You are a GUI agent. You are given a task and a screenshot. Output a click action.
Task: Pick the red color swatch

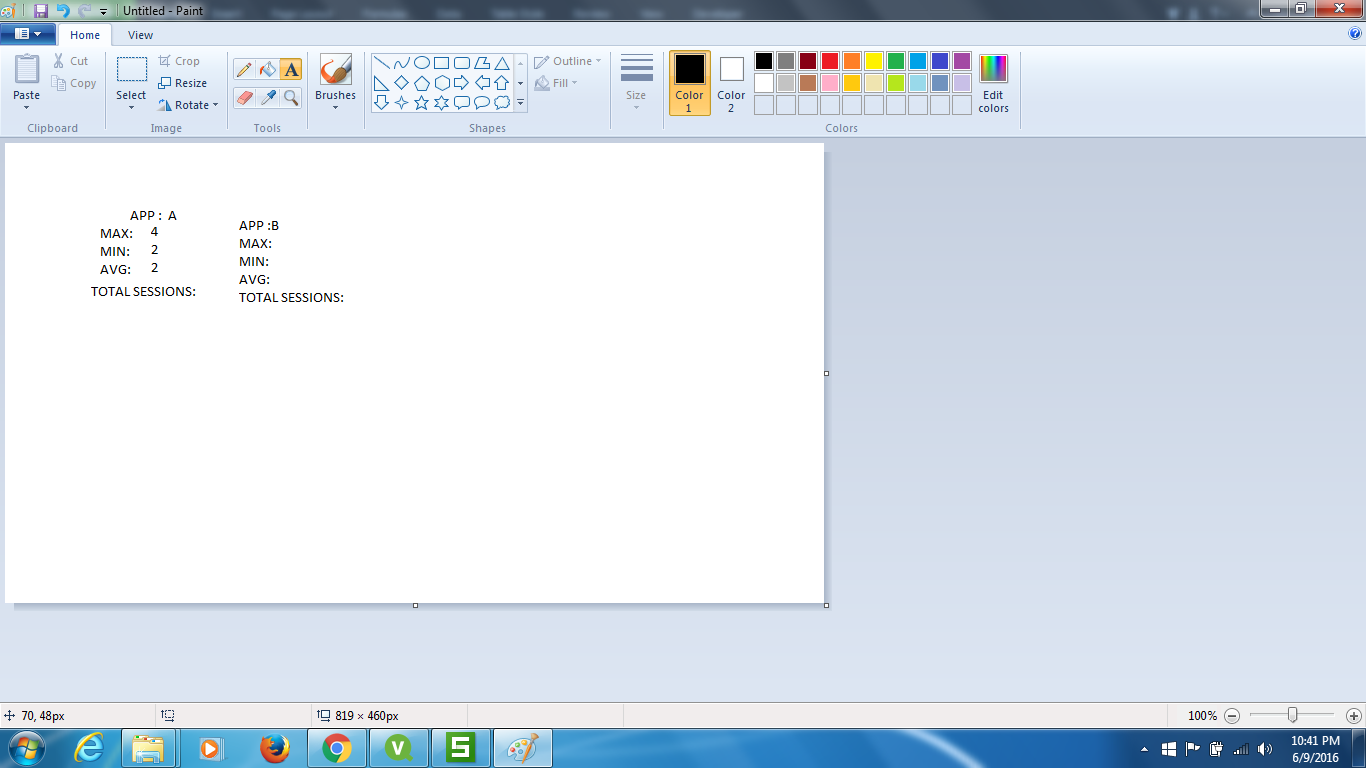coord(830,61)
